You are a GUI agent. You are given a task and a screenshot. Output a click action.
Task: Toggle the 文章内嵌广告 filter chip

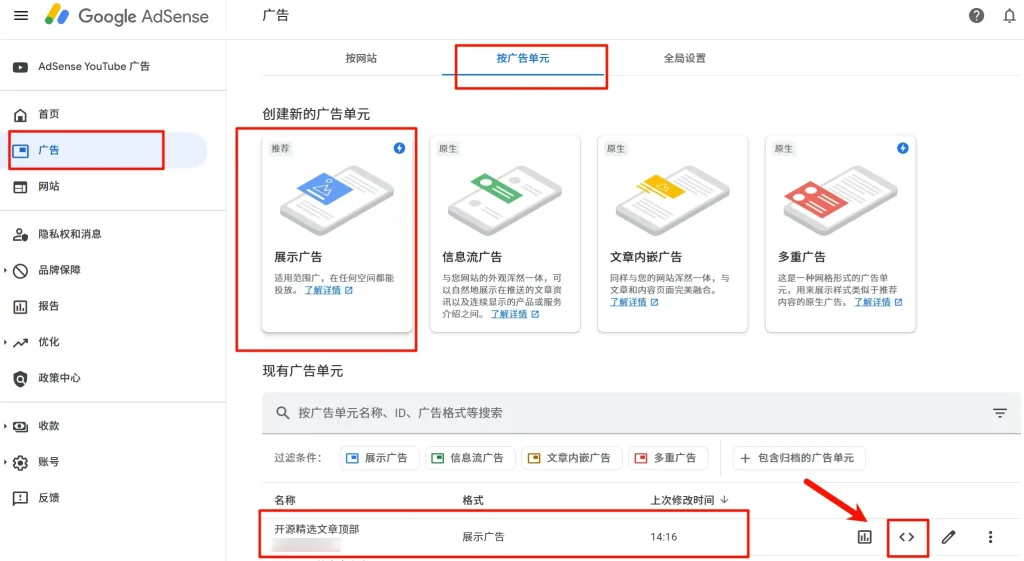(571, 458)
